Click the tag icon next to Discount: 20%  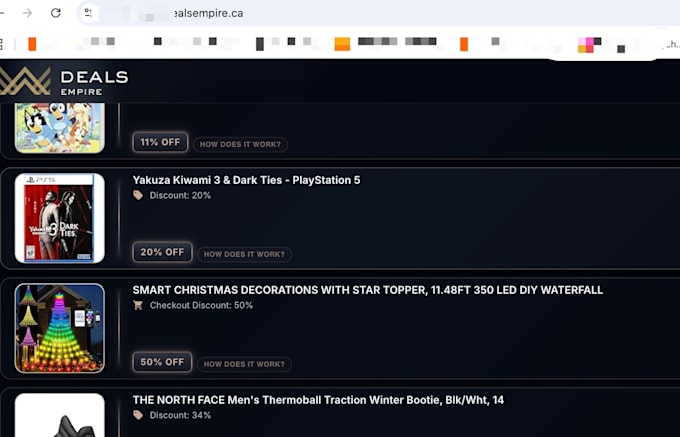(x=138, y=196)
